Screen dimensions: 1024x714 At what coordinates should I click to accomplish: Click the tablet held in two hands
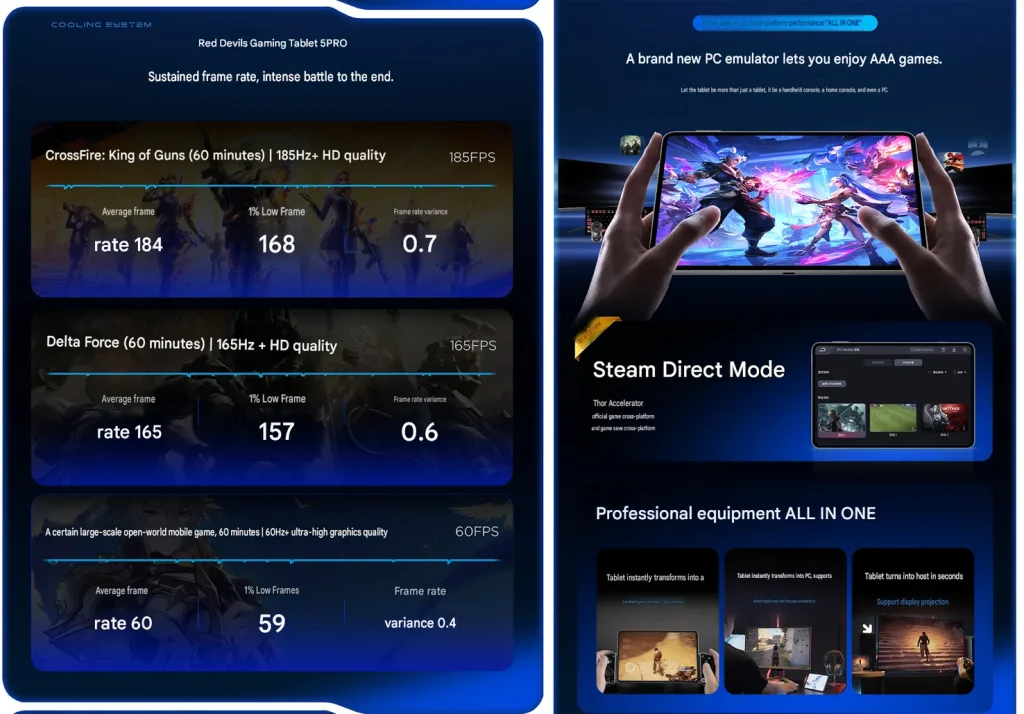[788, 201]
